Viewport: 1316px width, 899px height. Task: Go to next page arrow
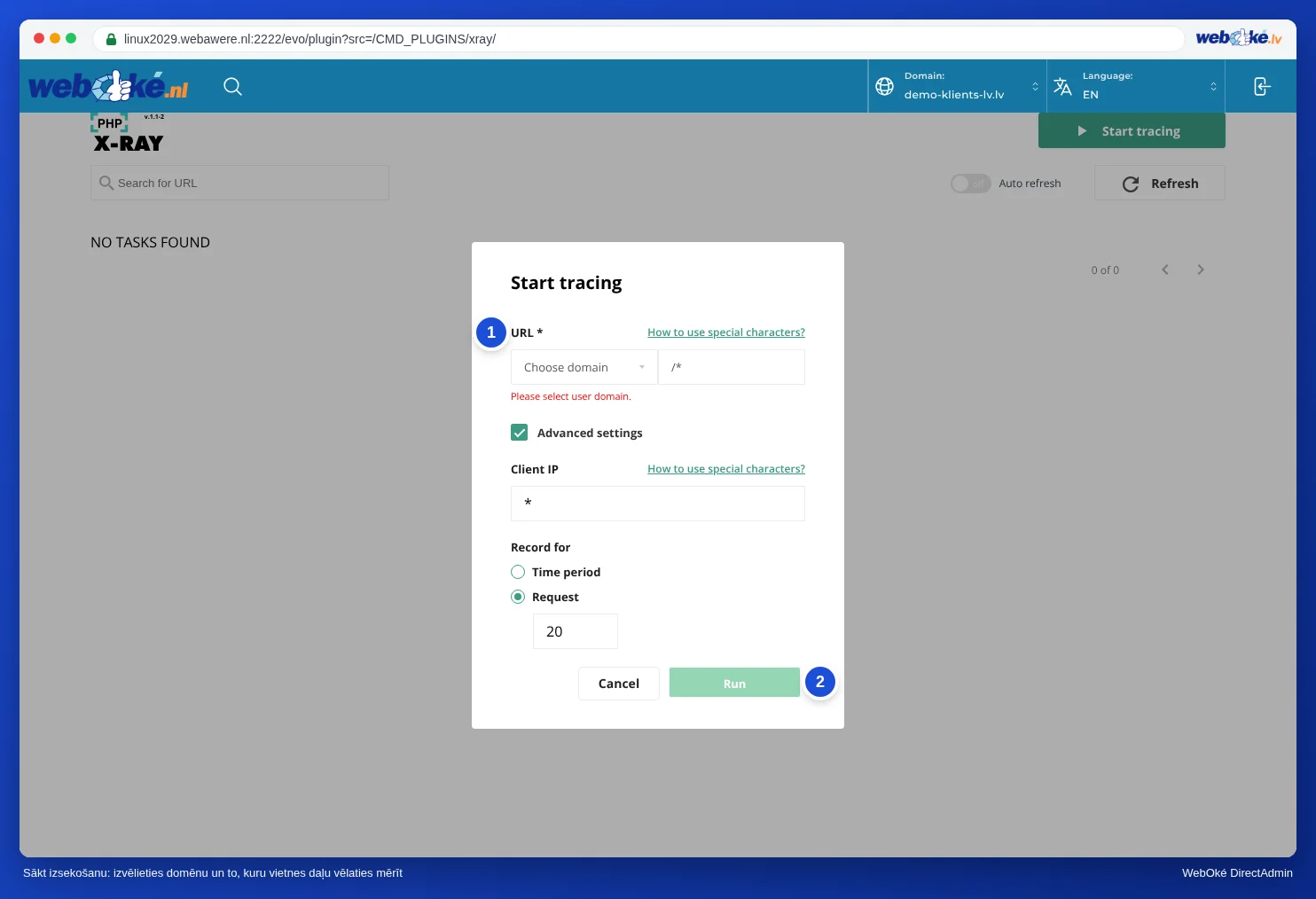coord(1201,270)
